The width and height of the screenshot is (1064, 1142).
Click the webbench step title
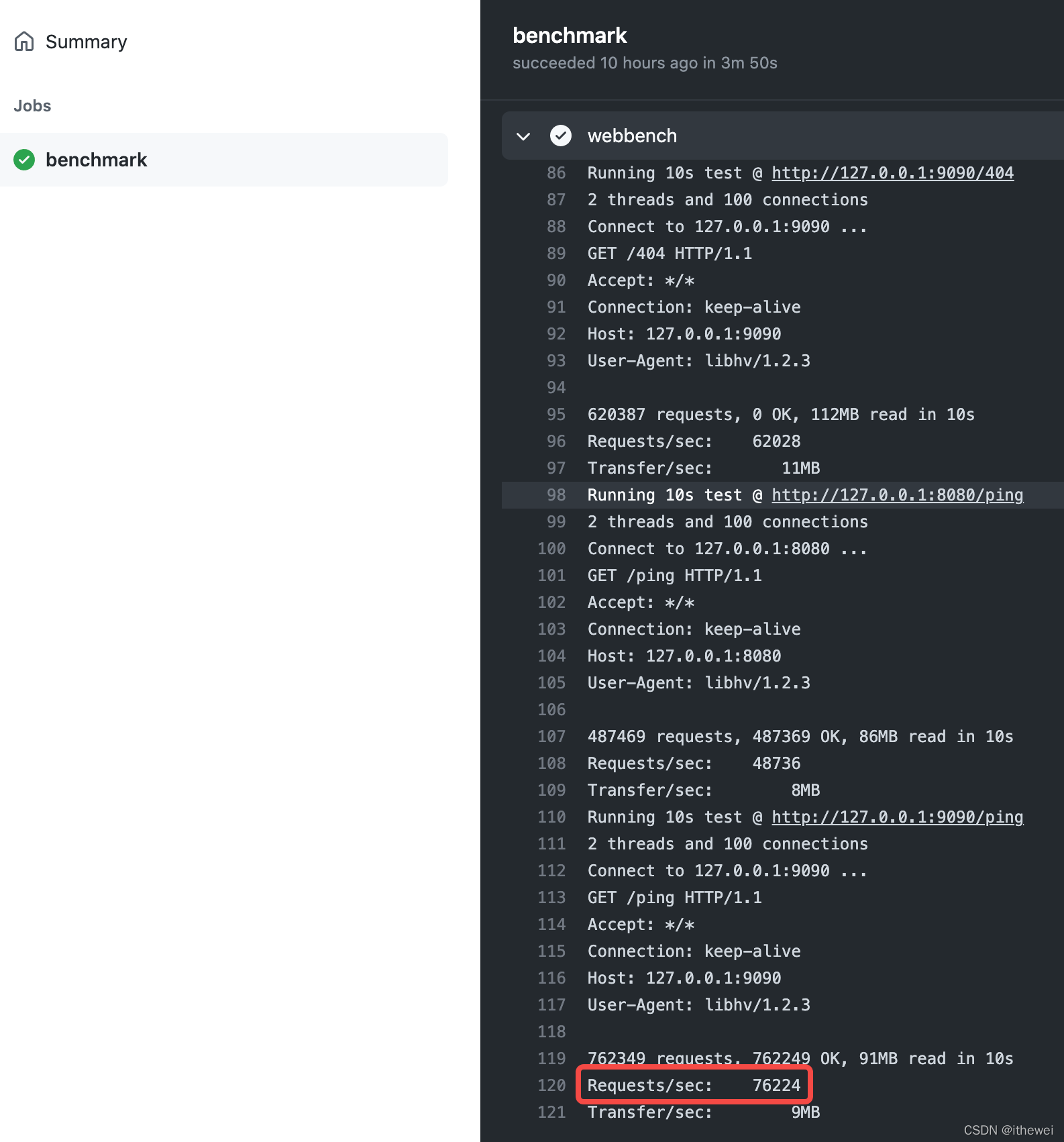(x=632, y=136)
